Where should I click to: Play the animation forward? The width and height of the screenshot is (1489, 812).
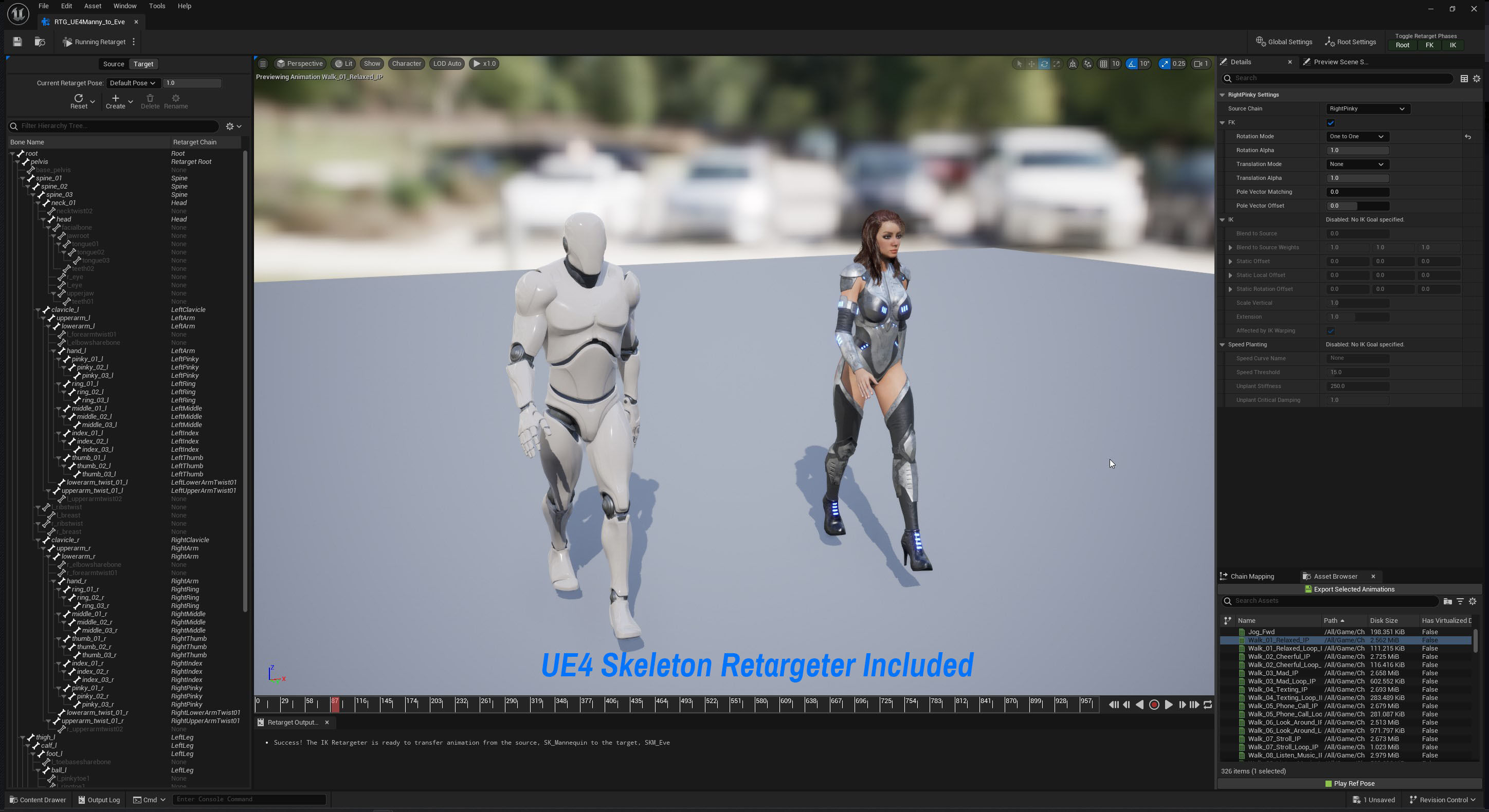1168,705
